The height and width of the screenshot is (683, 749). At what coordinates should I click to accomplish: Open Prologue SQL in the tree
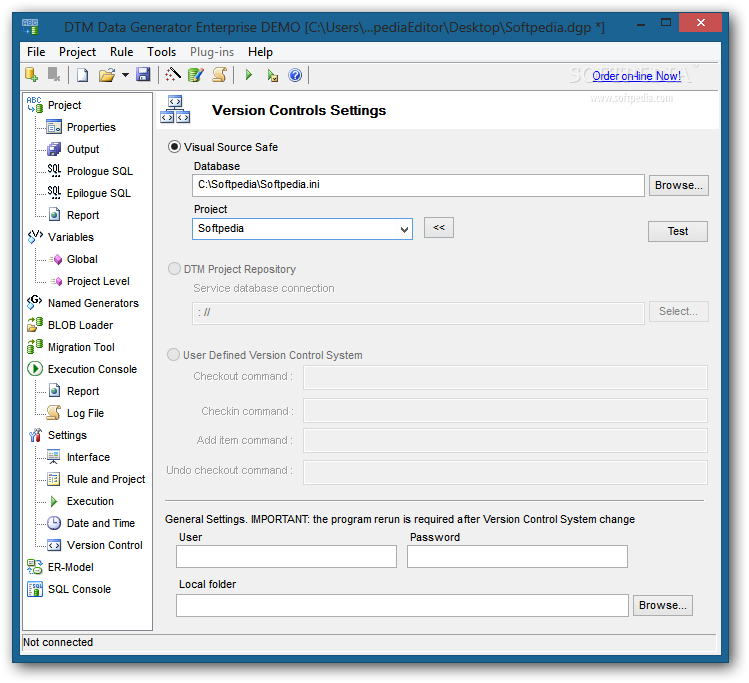point(100,171)
